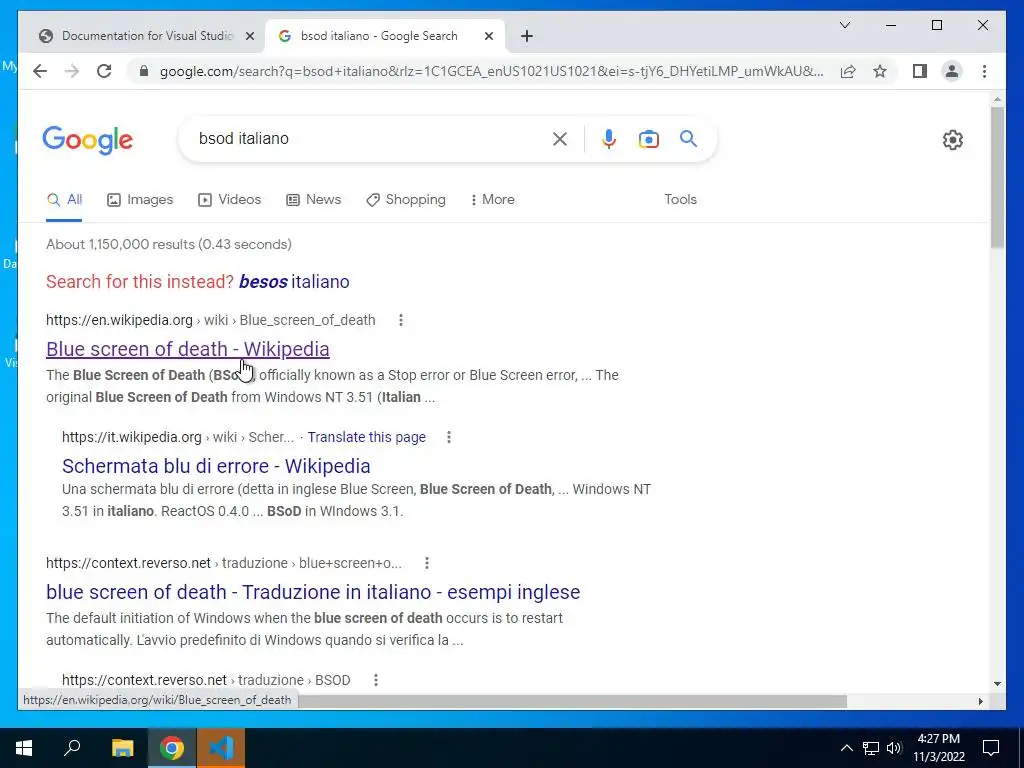Open more options for reverso blue+screen result
Viewport: 1024px width, 768px height.
point(426,563)
